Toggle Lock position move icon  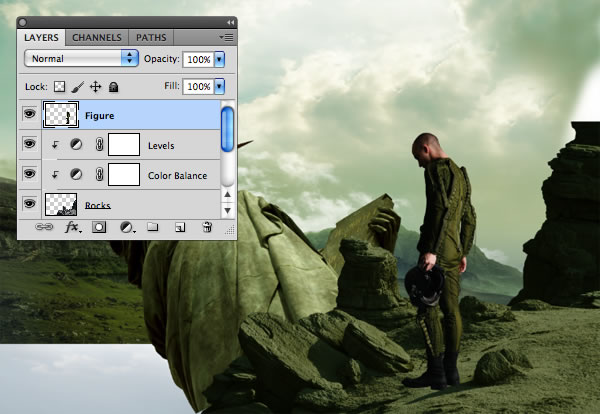(x=95, y=87)
